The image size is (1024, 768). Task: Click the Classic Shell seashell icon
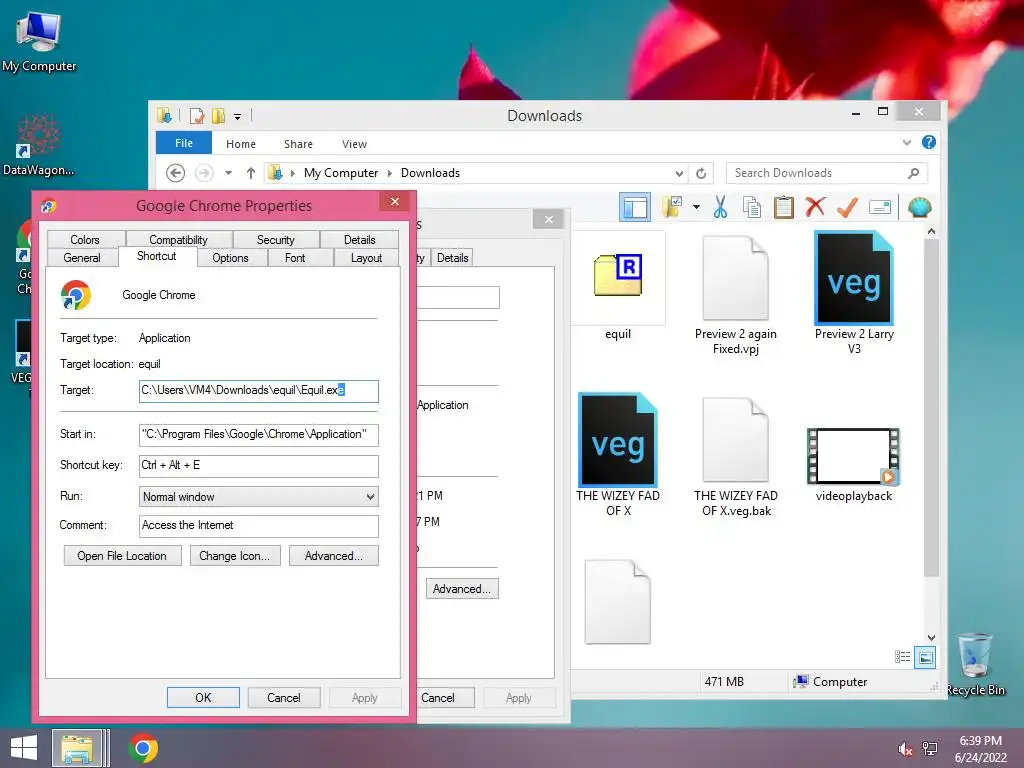[x=920, y=207]
